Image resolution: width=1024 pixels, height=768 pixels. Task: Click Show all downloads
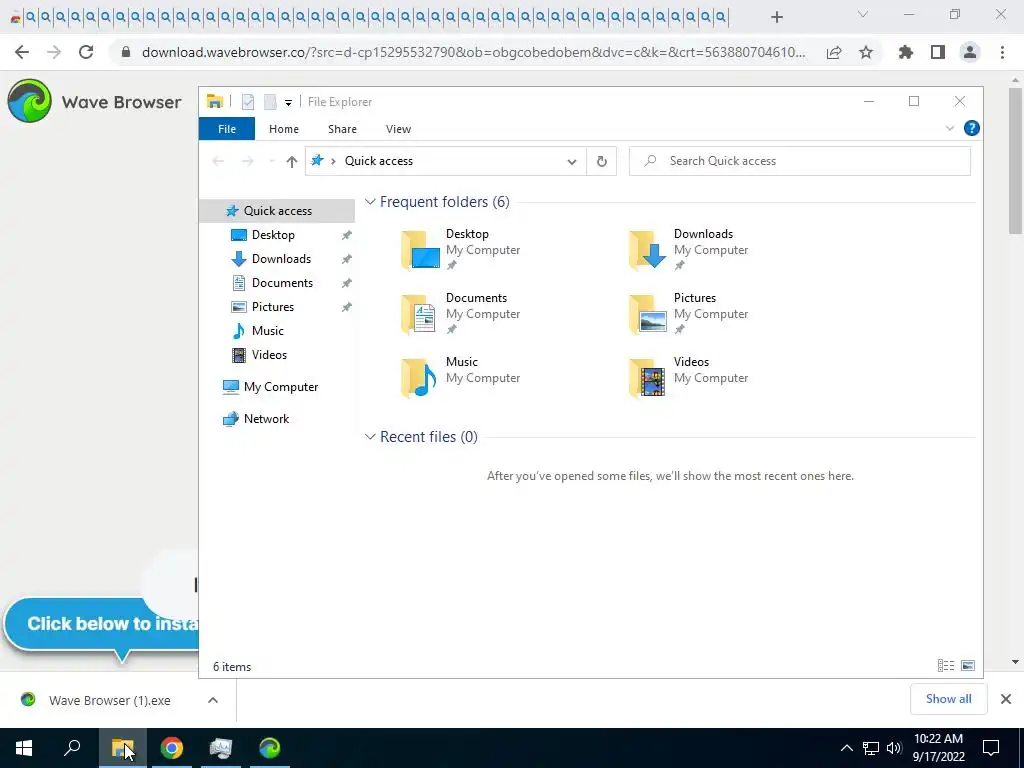(x=948, y=699)
